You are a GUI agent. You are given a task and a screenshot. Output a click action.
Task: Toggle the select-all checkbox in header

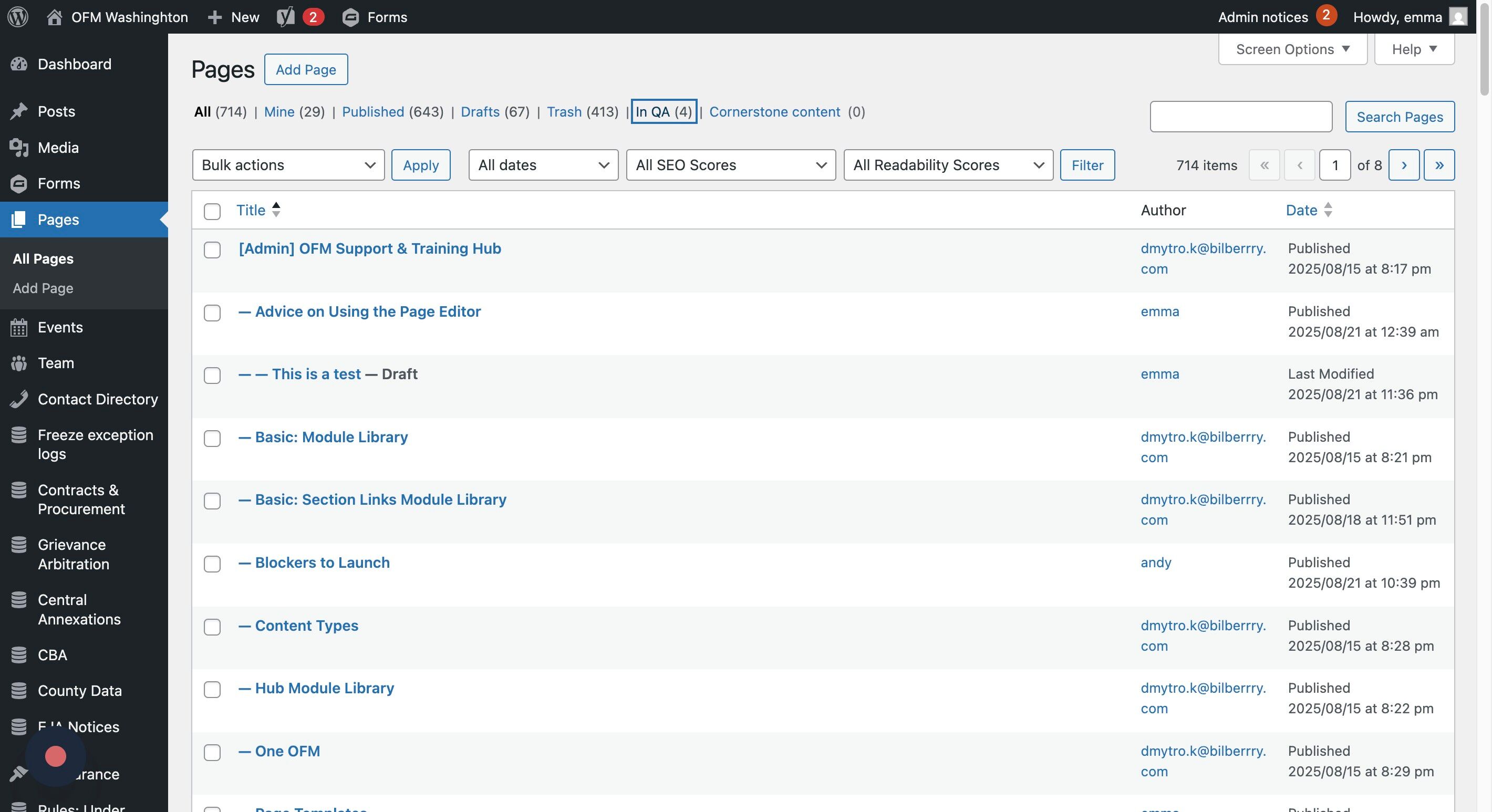(212, 211)
